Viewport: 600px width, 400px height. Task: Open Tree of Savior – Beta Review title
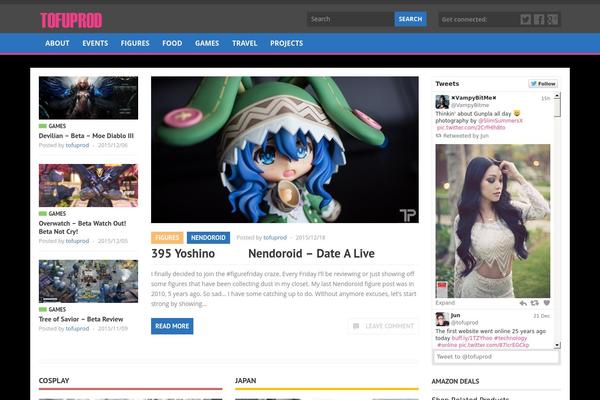[x=81, y=319]
